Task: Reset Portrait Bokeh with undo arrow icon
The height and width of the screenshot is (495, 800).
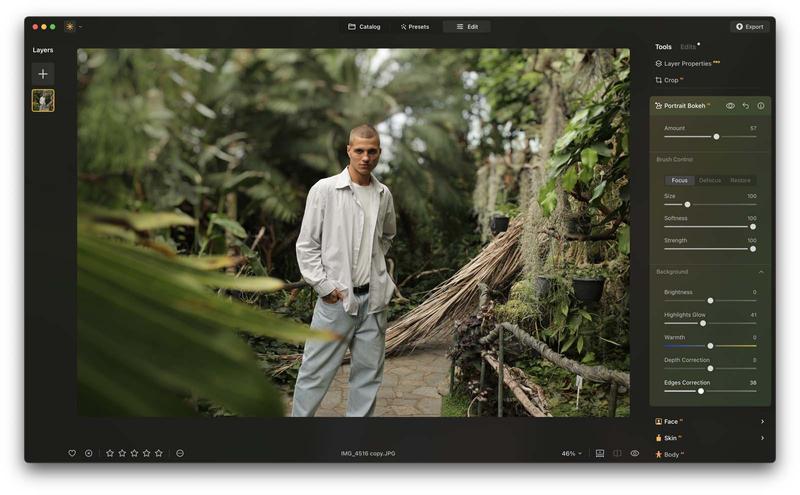Action: (x=745, y=106)
